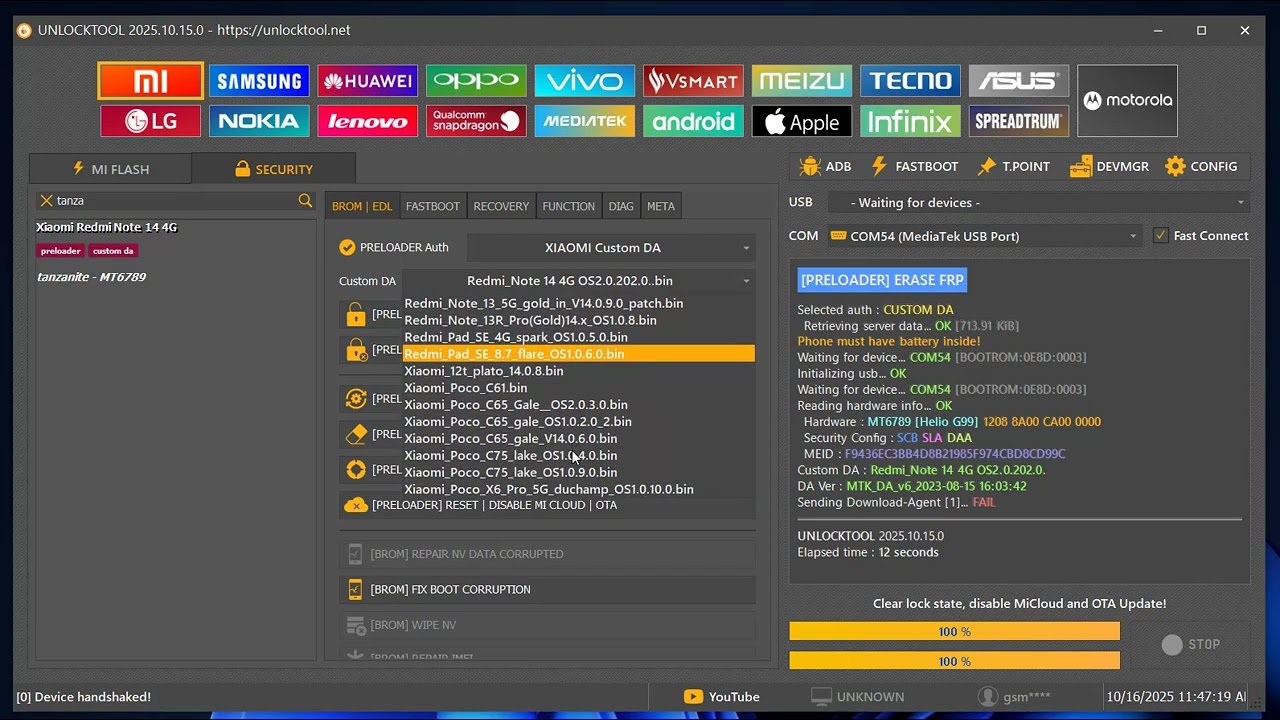Select the Vsmart brand logo
Viewport: 1280px width, 720px height.
point(693,81)
